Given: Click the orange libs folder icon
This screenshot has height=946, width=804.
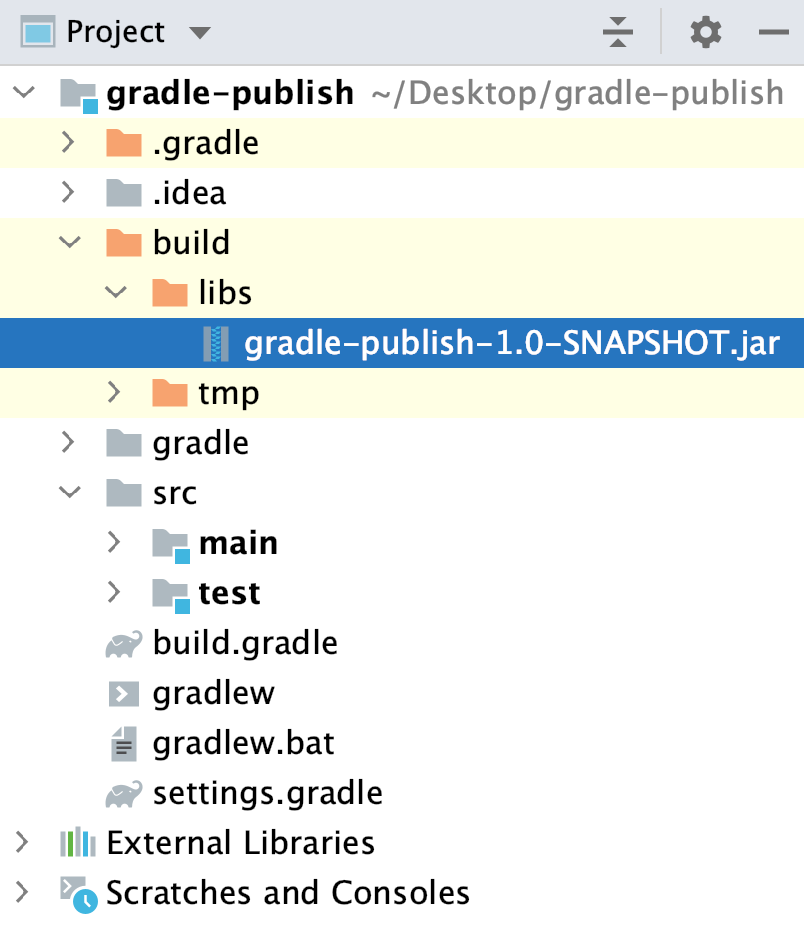Looking at the screenshot, I should (170, 293).
